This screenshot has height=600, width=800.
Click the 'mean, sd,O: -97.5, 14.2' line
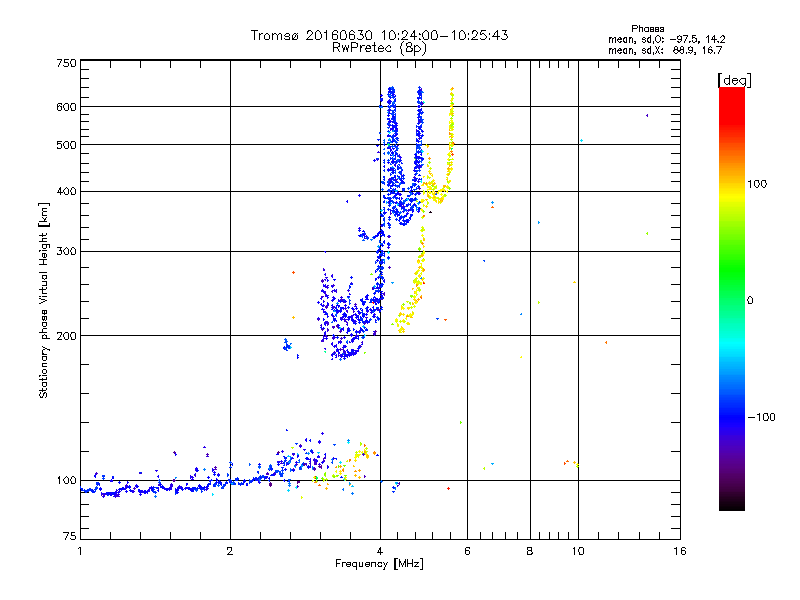(x=666, y=39)
